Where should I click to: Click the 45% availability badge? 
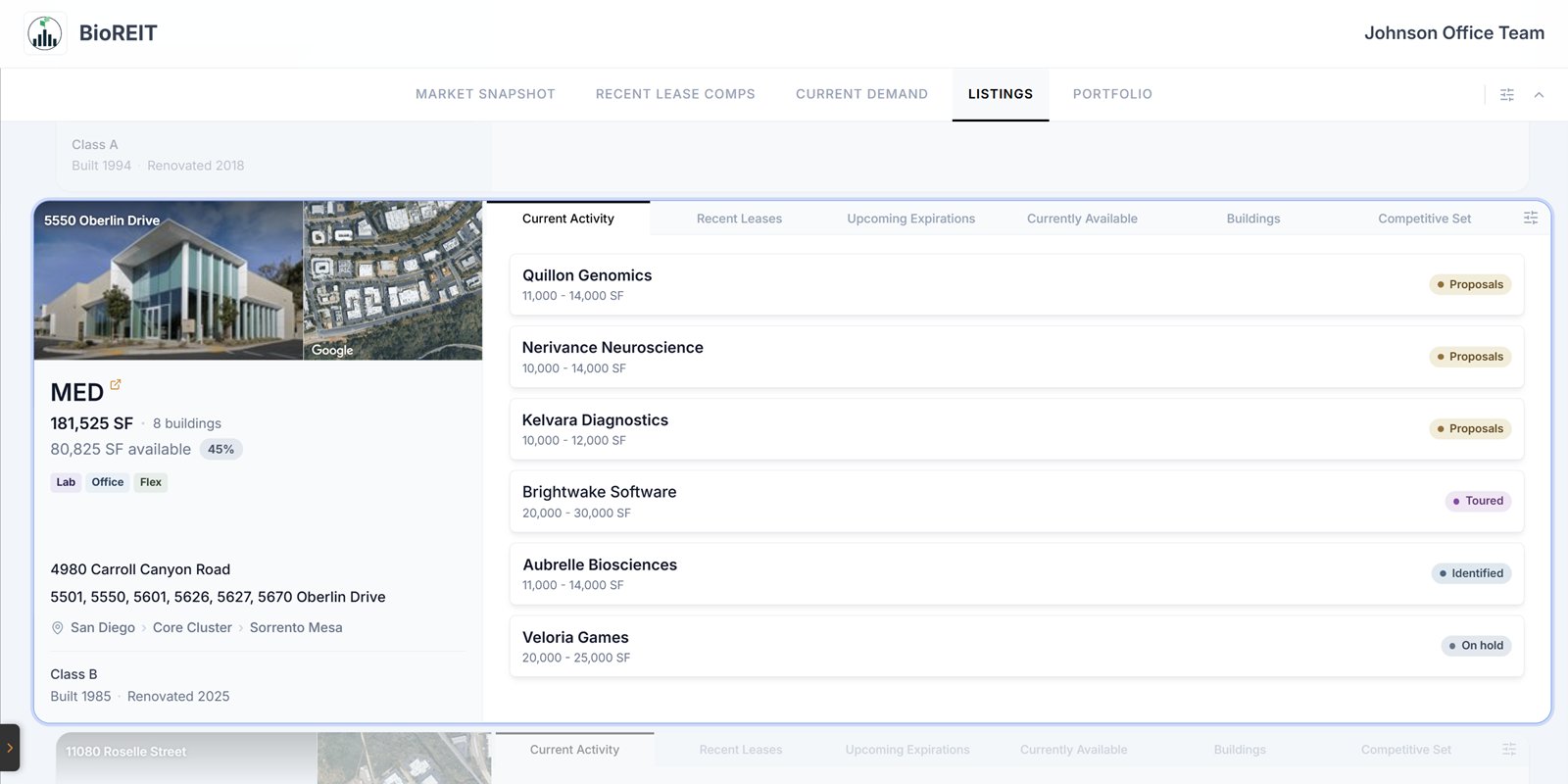point(220,450)
